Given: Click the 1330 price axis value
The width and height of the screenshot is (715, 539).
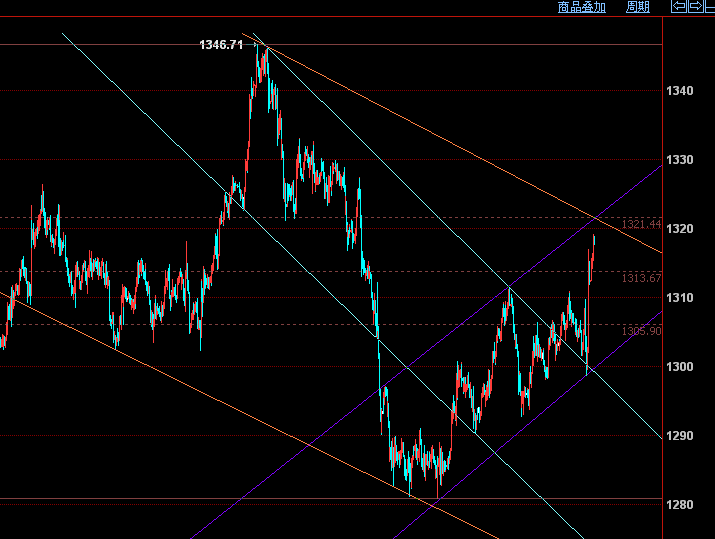Looking at the screenshot, I should pyautogui.click(x=679, y=160).
